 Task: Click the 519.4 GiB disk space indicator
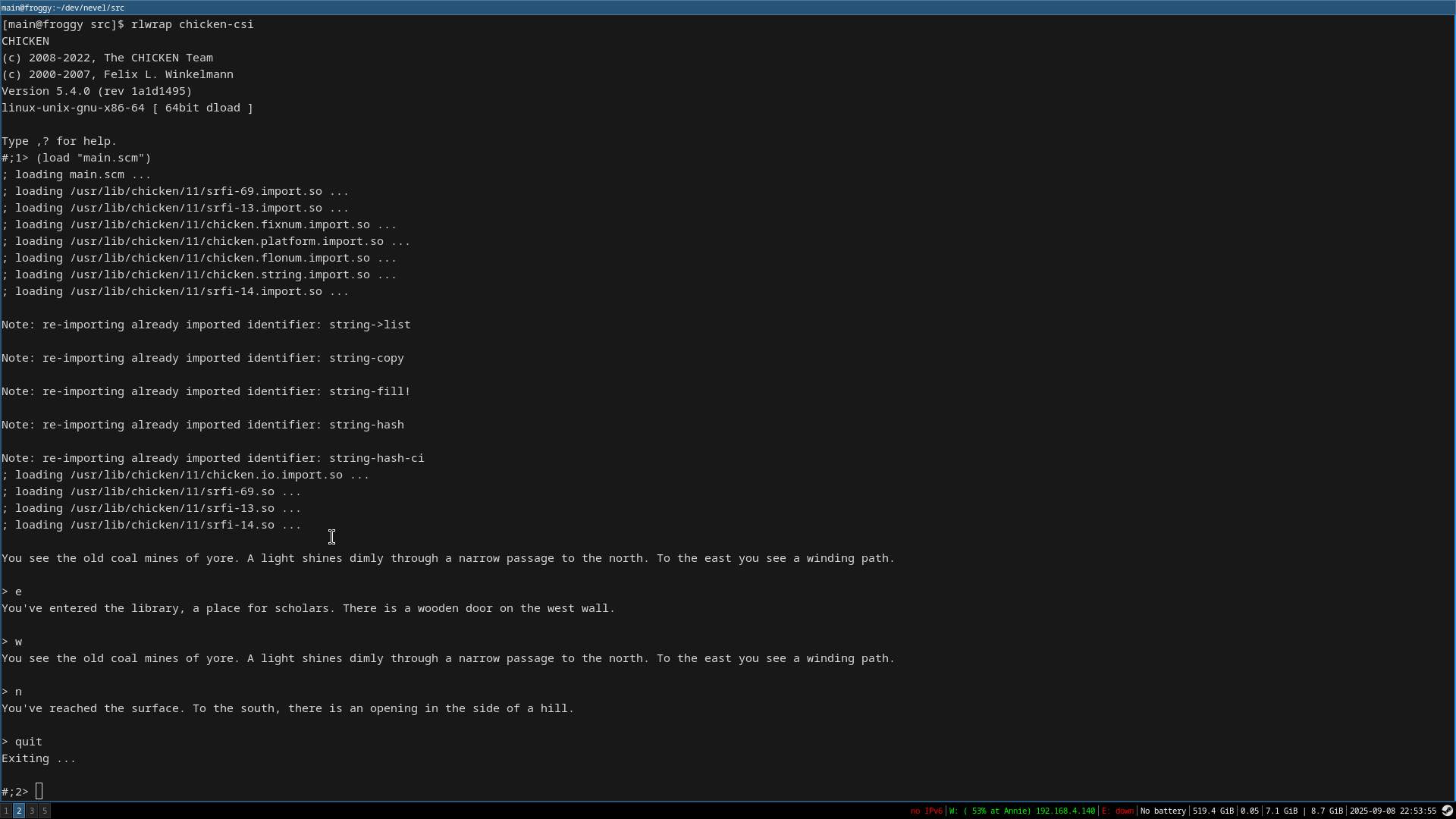coord(1213,811)
